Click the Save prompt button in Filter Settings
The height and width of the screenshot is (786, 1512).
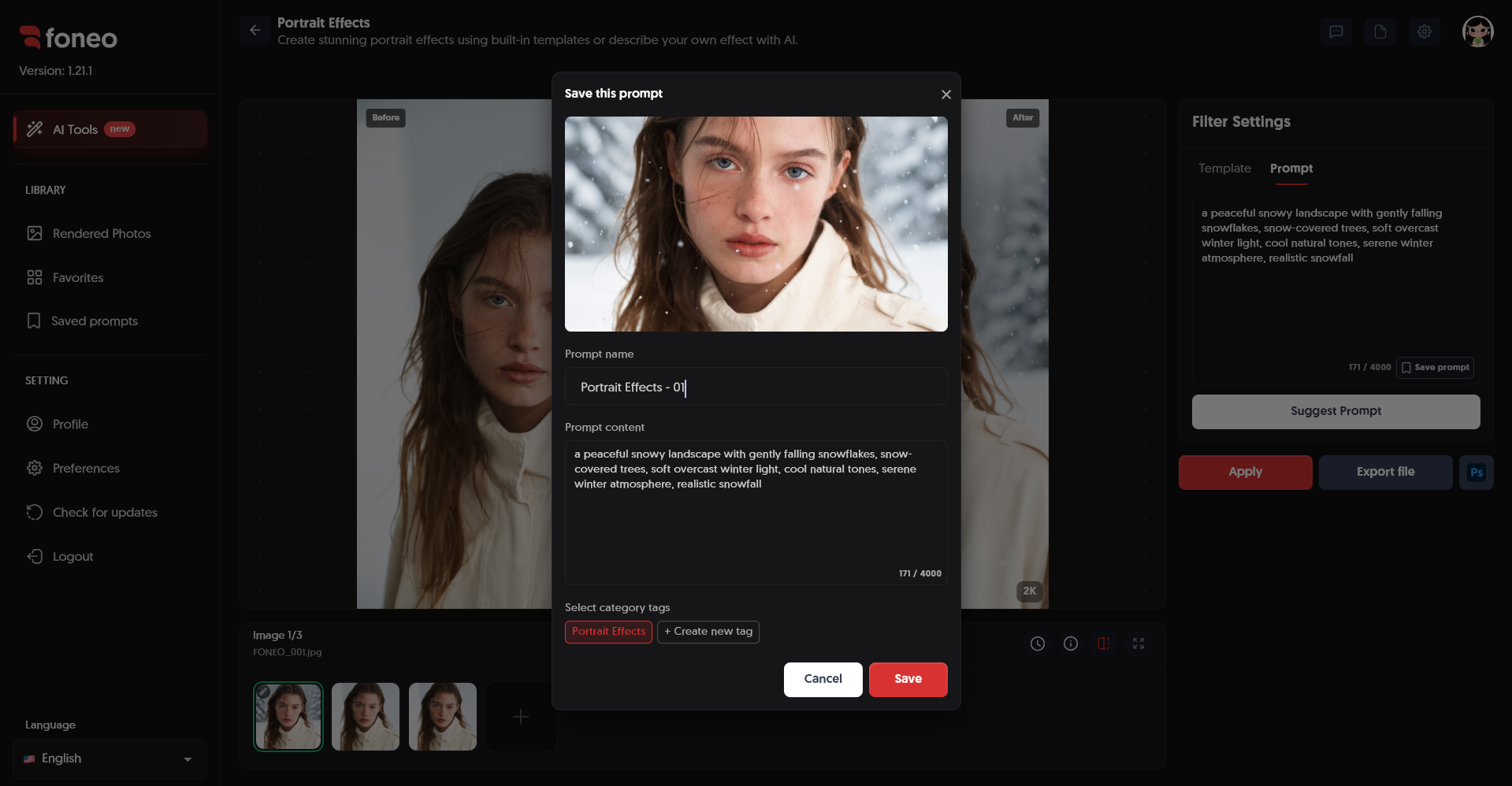pos(1435,368)
